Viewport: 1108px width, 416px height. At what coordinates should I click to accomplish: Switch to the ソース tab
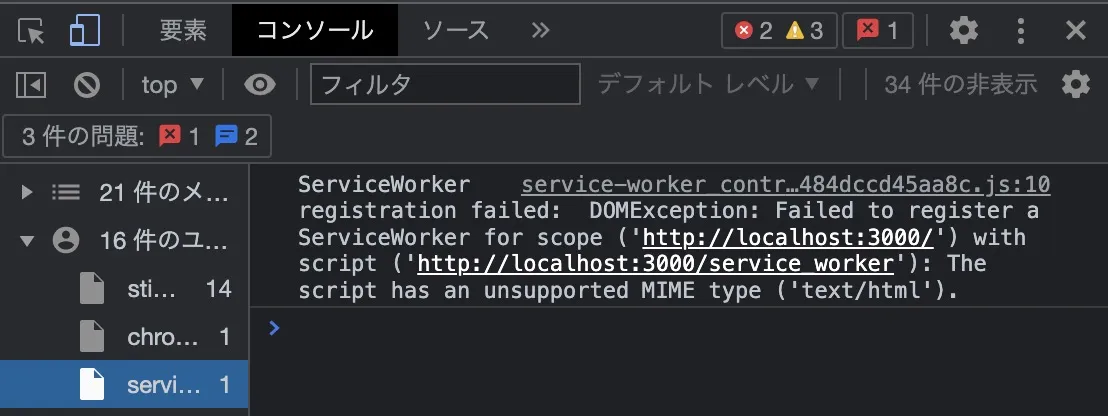click(456, 30)
